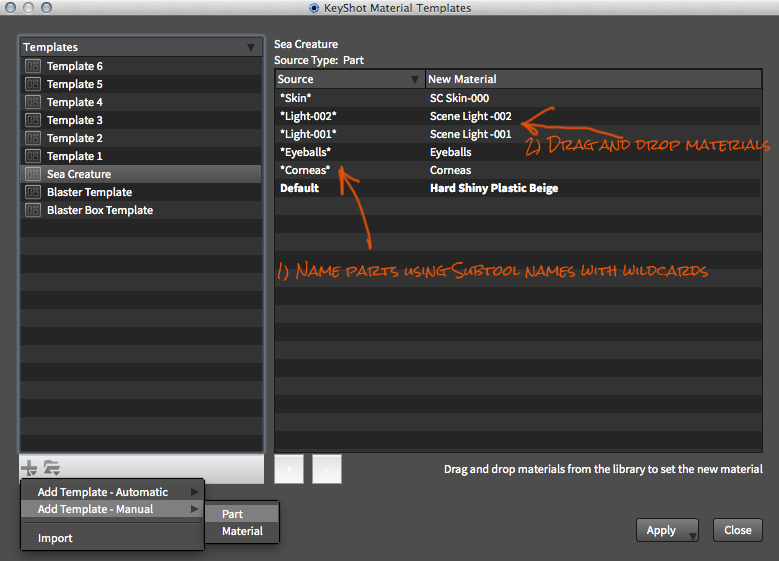Select Template 3 in the list
This screenshot has height=561, width=779.
(75, 120)
